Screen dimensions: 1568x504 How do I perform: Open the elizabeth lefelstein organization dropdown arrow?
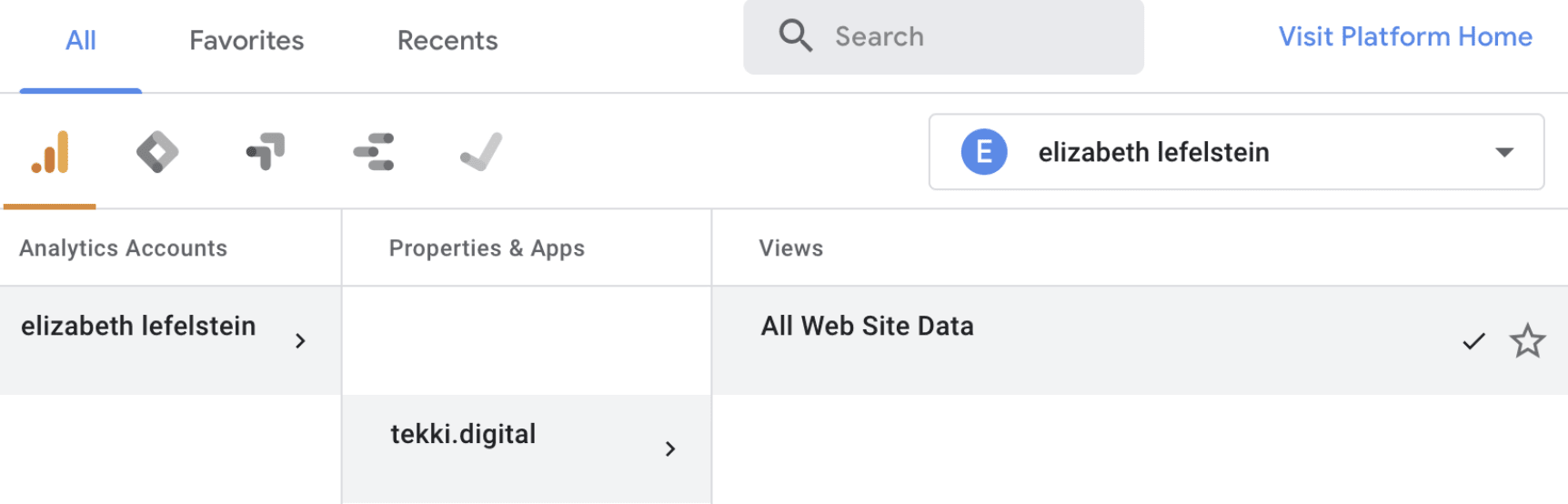(1504, 152)
